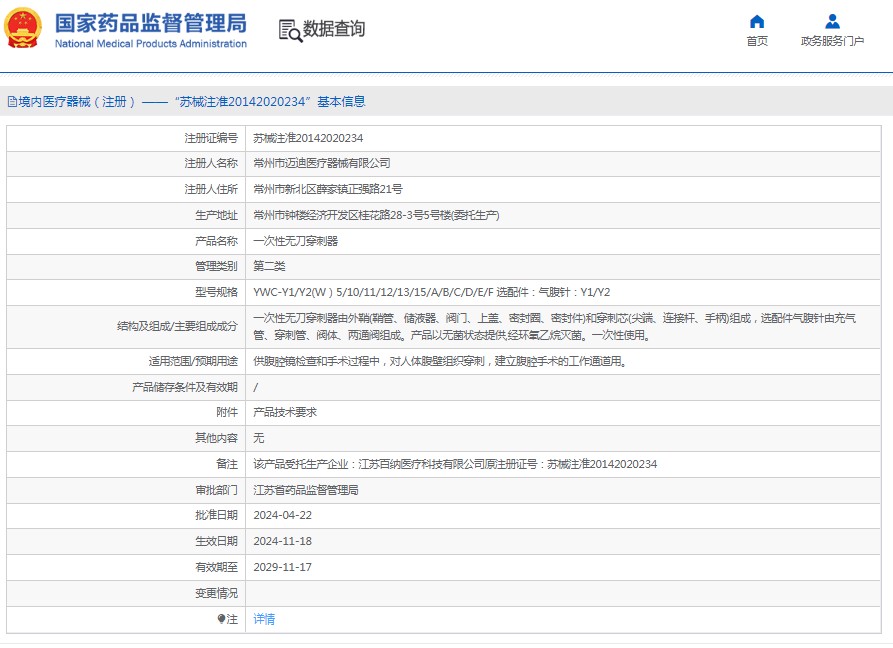Click the 审批部门 label
This screenshot has height=648, width=893.
[216, 490]
